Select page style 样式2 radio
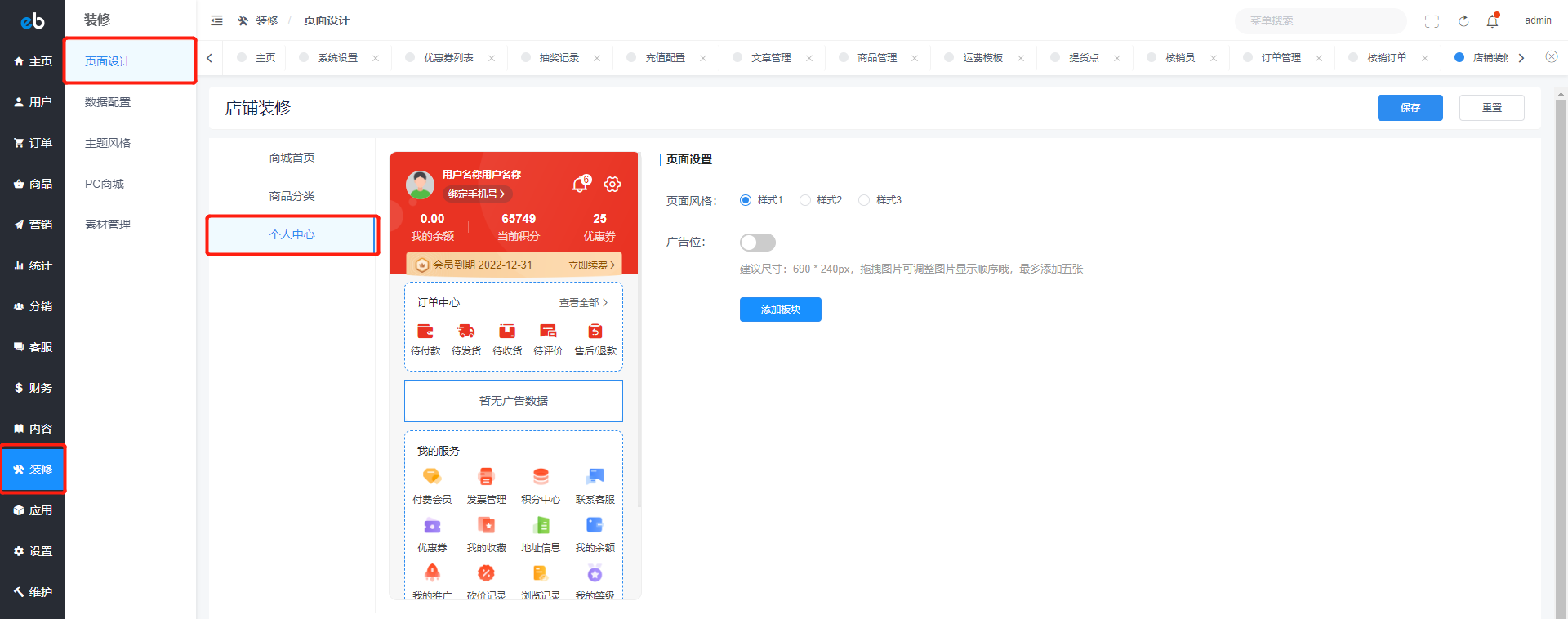The image size is (1568, 619). (805, 200)
